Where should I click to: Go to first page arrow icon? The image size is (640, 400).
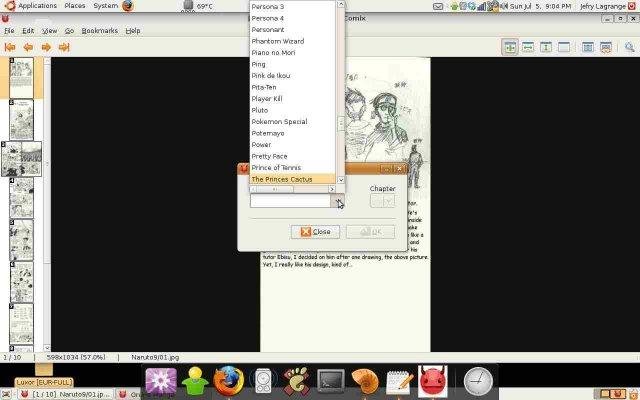coord(10,47)
